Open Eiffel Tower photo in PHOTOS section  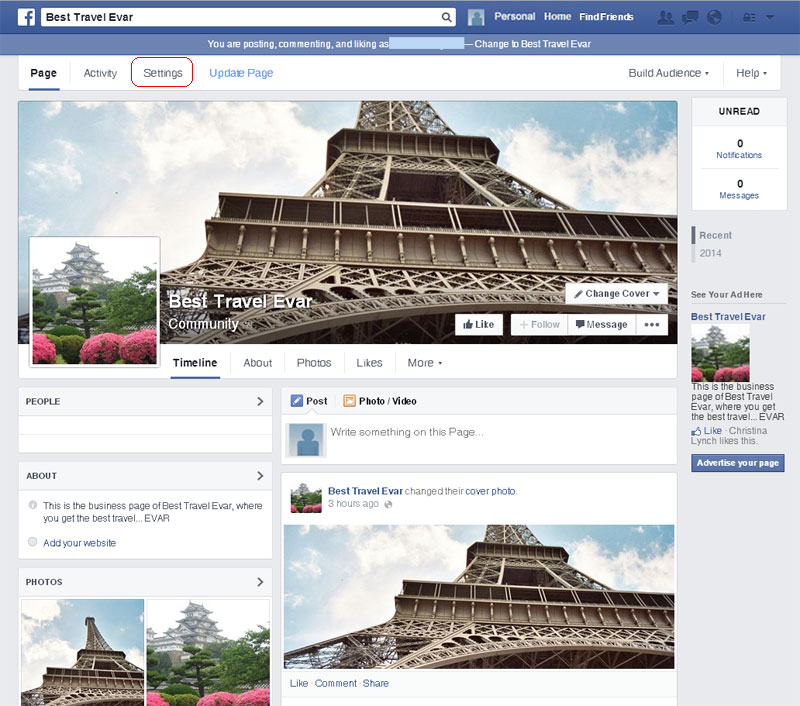tap(83, 652)
